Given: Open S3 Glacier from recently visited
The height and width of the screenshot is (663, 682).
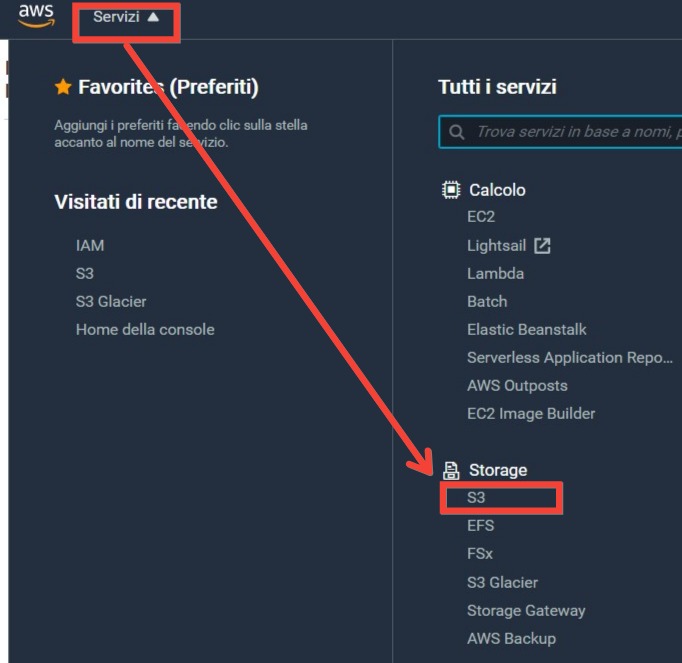Looking at the screenshot, I should pyautogui.click(x=111, y=301).
